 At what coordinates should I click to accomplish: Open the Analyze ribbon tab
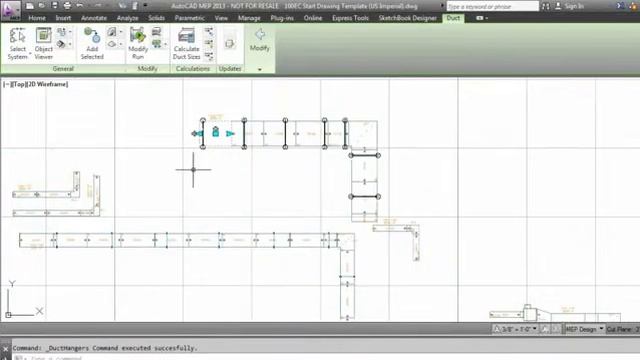pyautogui.click(x=127, y=18)
